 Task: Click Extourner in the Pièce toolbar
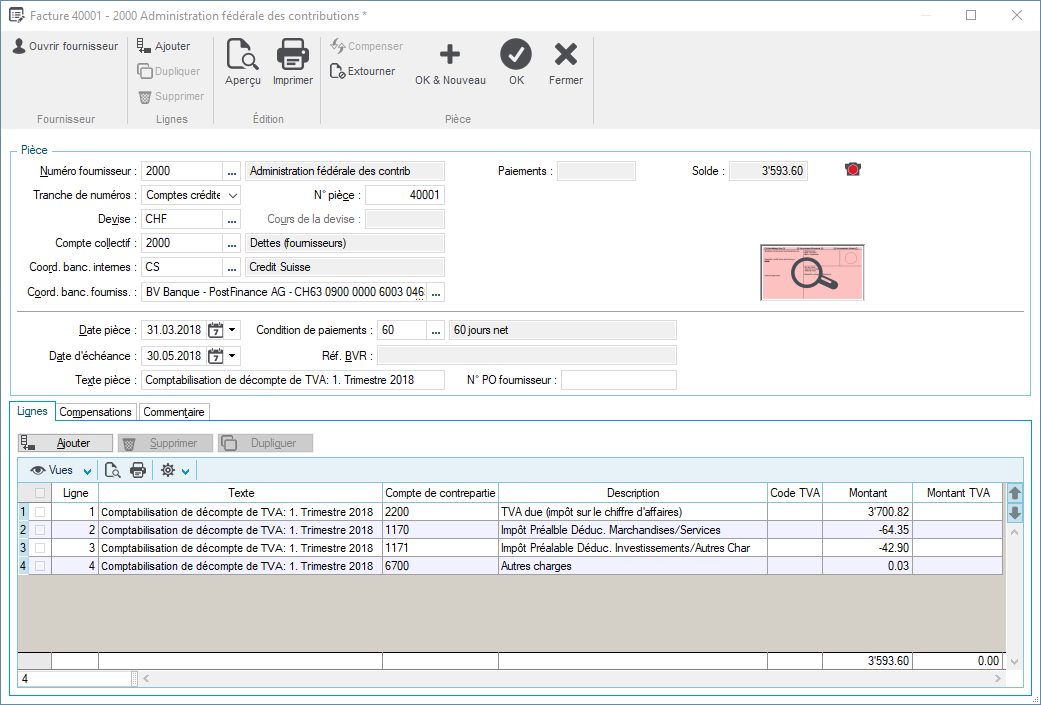click(x=362, y=72)
